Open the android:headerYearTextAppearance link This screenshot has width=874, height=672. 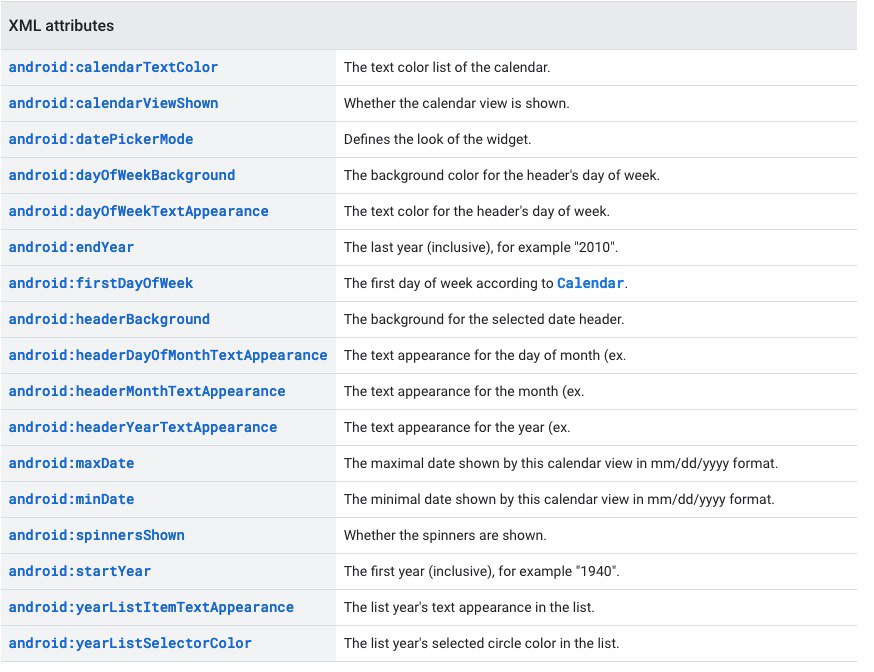(x=143, y=427)
